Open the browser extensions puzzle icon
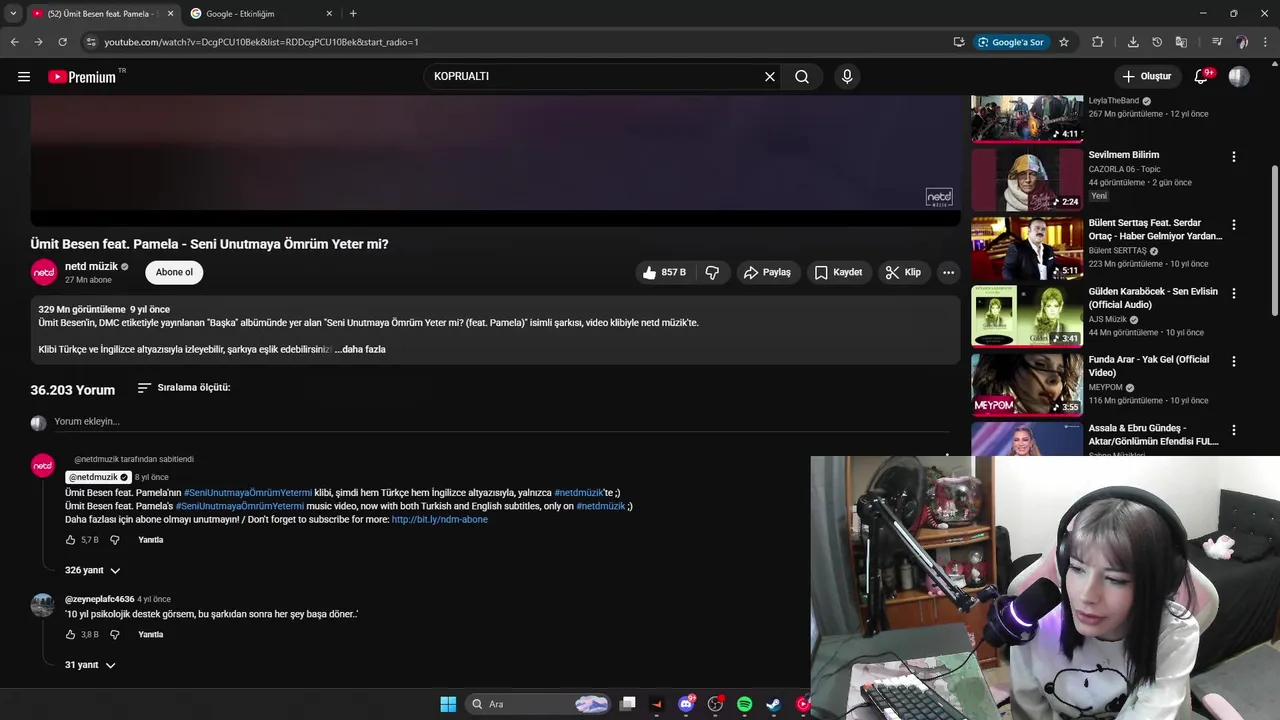The width and height of the screenshot is (1280, 720). coord(1097,42)
